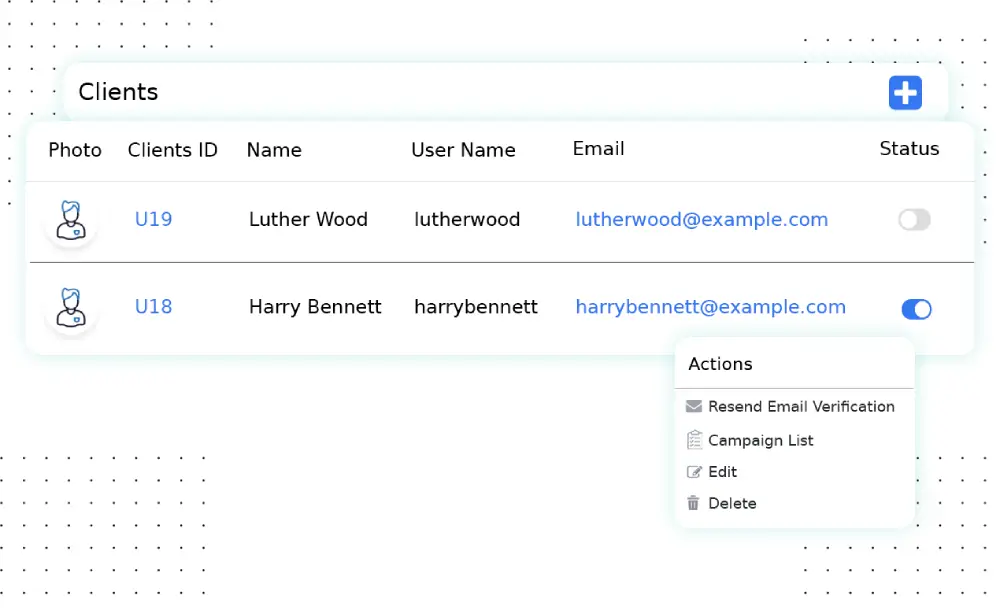The image size is (1000, 614).
Task: Toggle Luther Wood's account status switch
Action: pos(914,219)
